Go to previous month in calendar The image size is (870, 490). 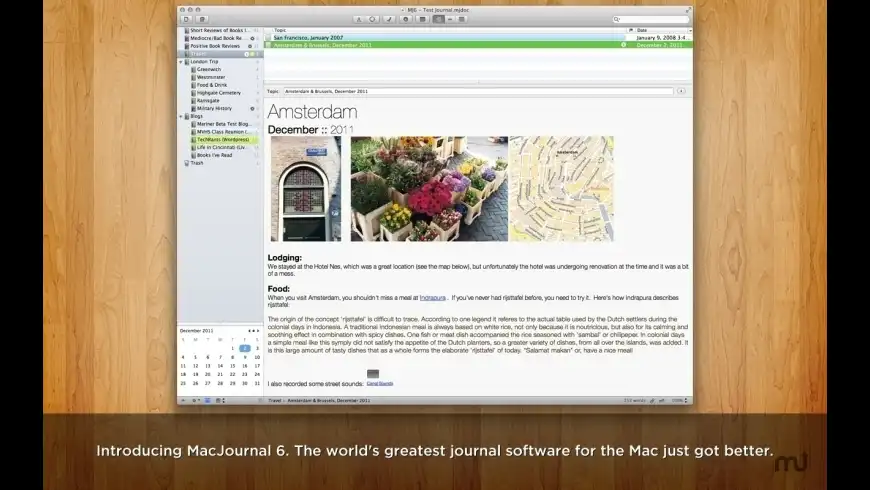click(x=249, y=331)
